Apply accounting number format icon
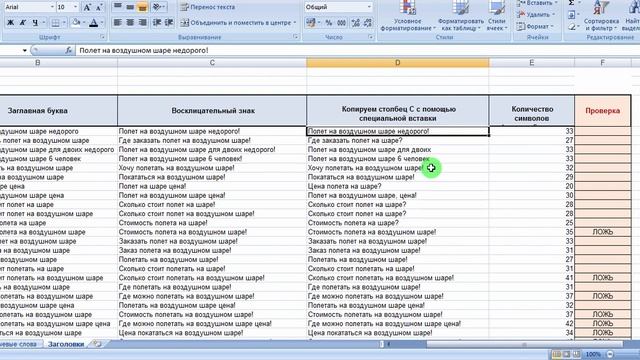 click(311, 23)
